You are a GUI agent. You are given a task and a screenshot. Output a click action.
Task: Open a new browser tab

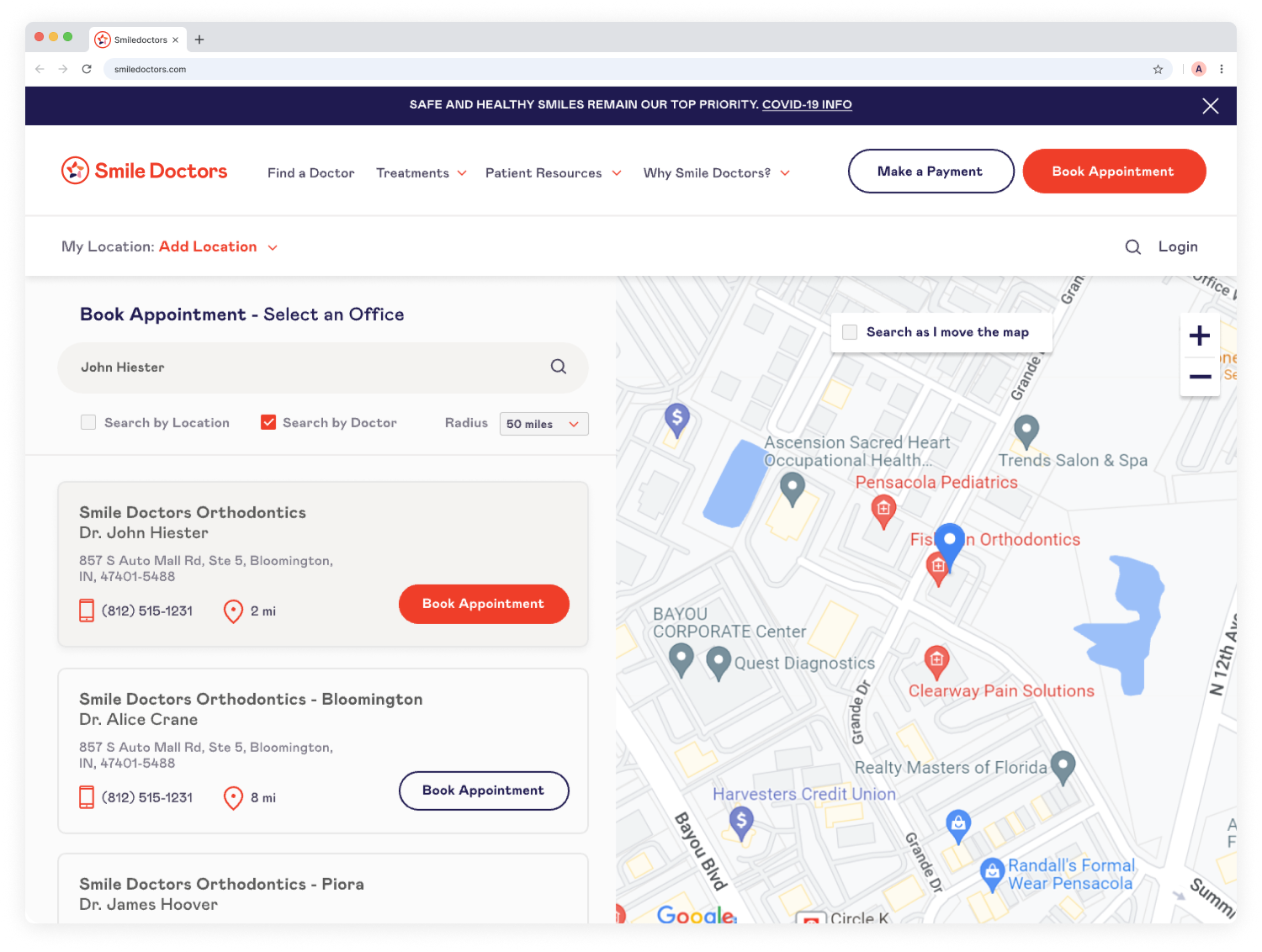pos(199,40)
